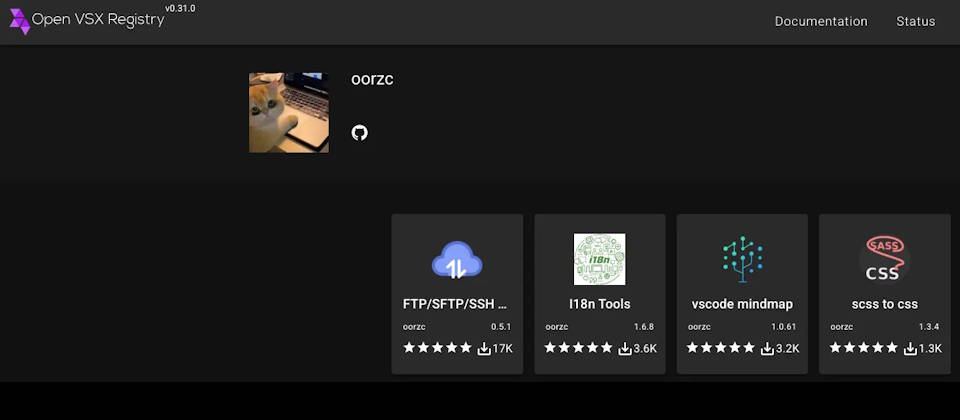The width and height of the screenshot is (960, 420).
Task: Open the vscode mindmap extension title
Action: click(742, 304)
